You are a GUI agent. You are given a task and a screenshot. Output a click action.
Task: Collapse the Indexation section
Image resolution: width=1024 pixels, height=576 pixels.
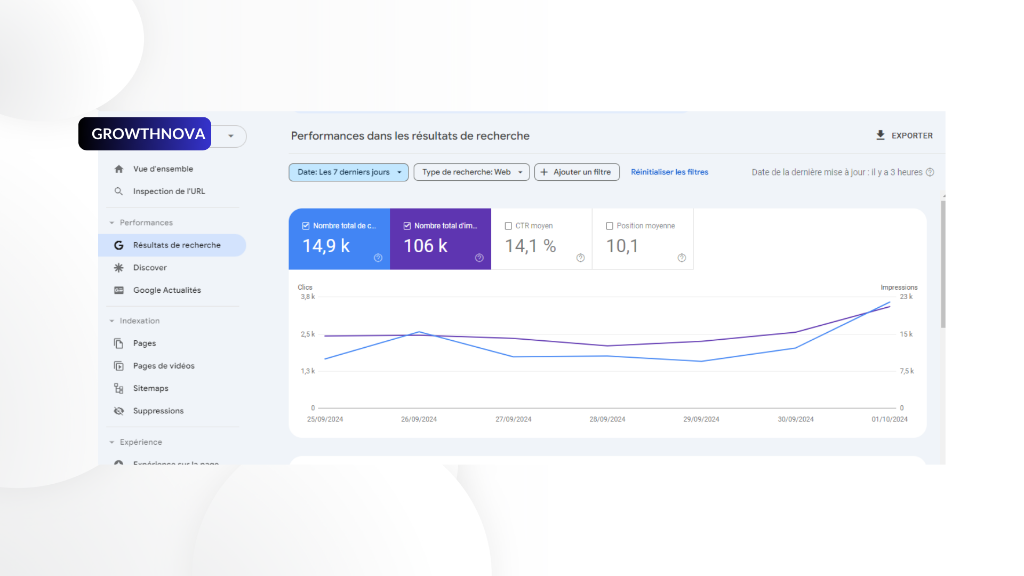point(112,321)
